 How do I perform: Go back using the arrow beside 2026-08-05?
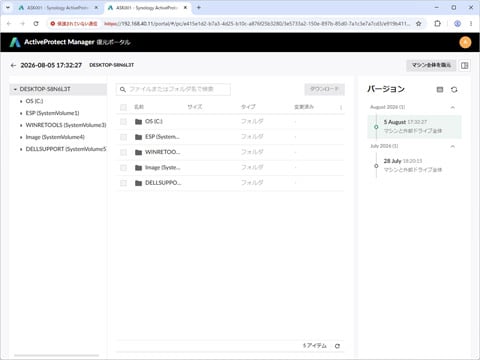click(x=13, y=65)
